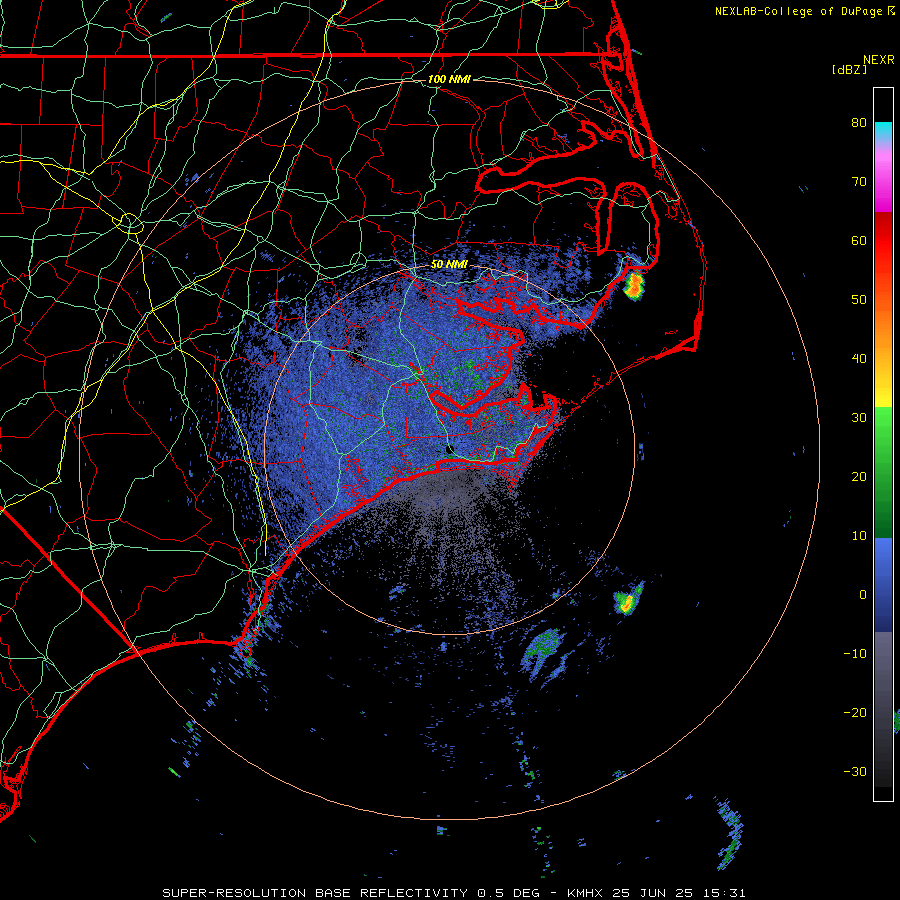Click the 50 NMI range ring label

tap(449, 264)
